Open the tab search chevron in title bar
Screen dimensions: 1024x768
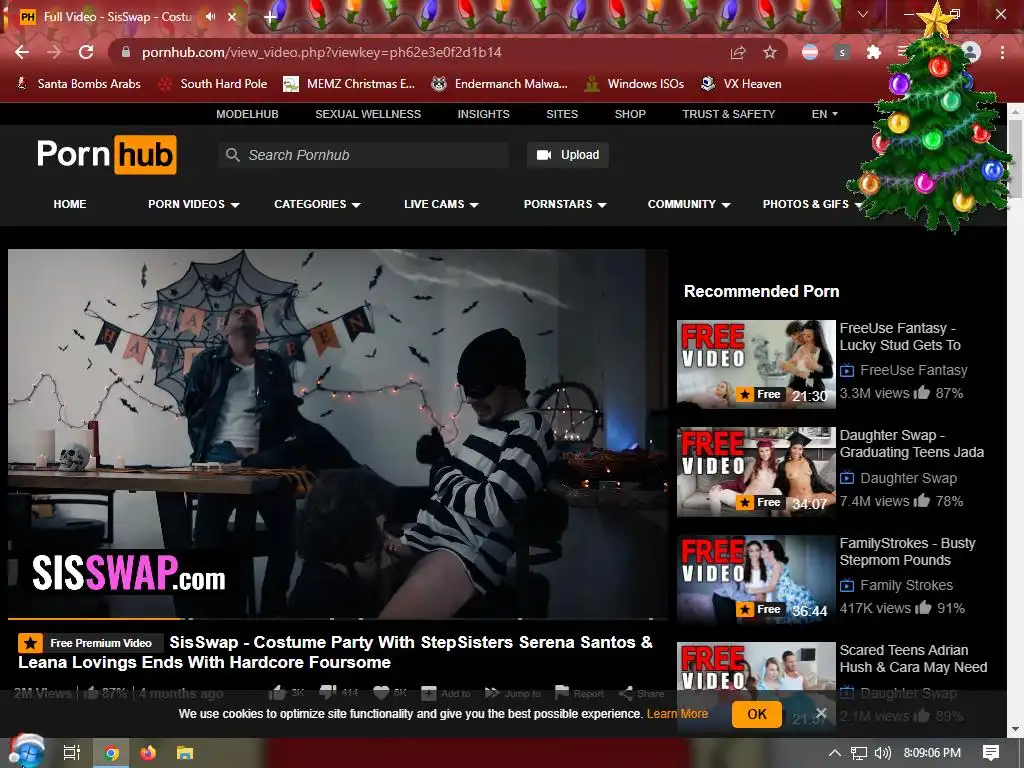tap(863, 14)
